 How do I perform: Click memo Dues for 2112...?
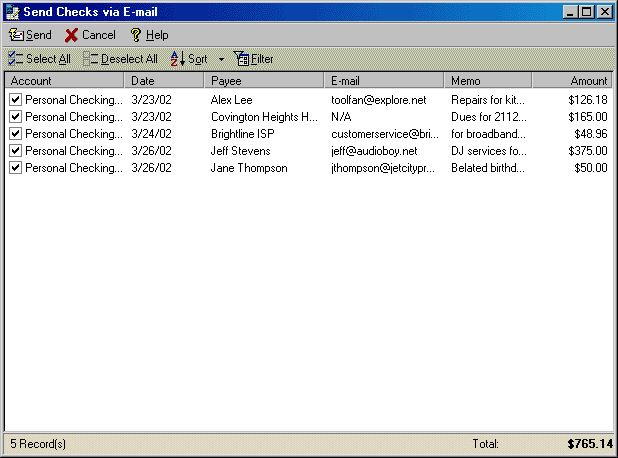pos(489,117)
